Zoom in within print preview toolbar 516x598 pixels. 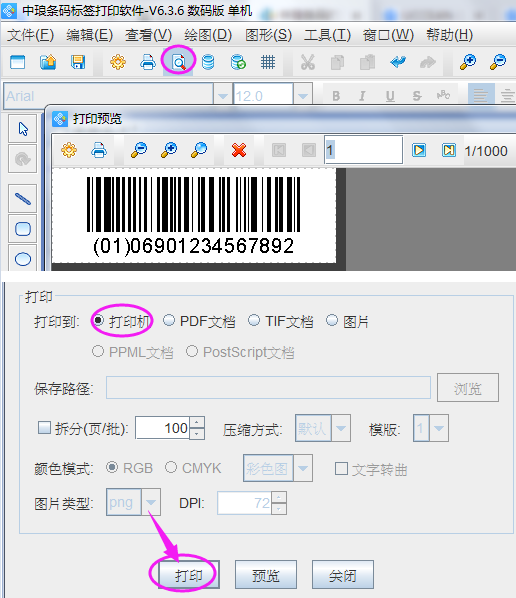[x=169, y=150]
